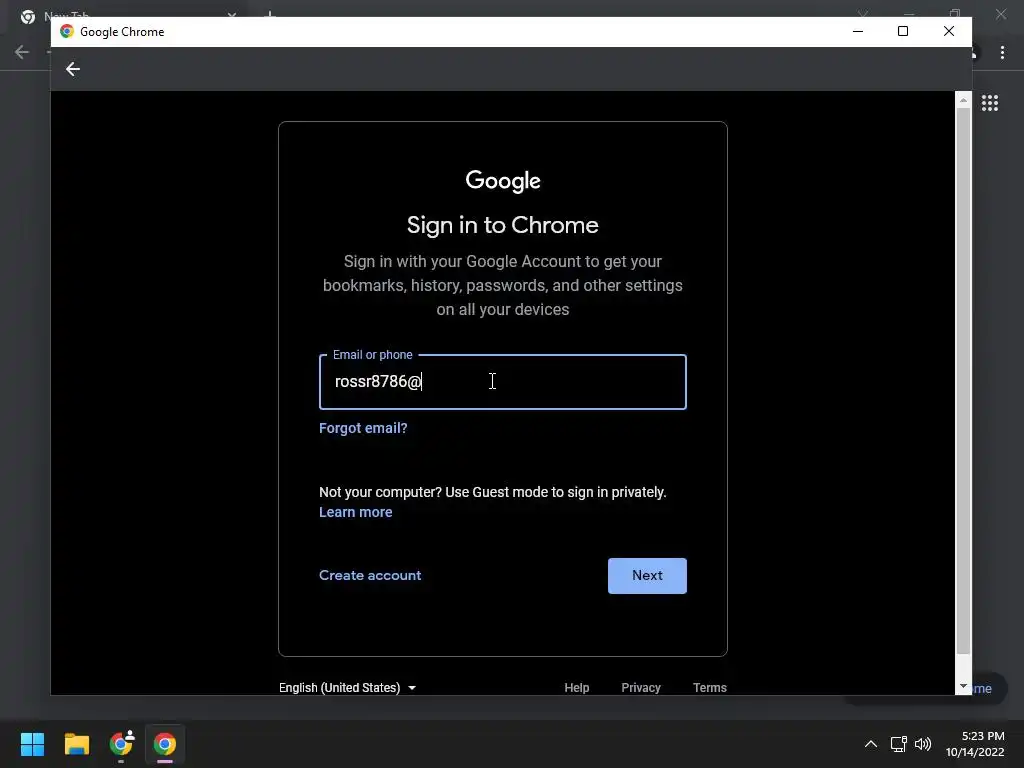1024x768 pixels.
Task: Open the volume control tray icon
Action: (x=923, y=744)
